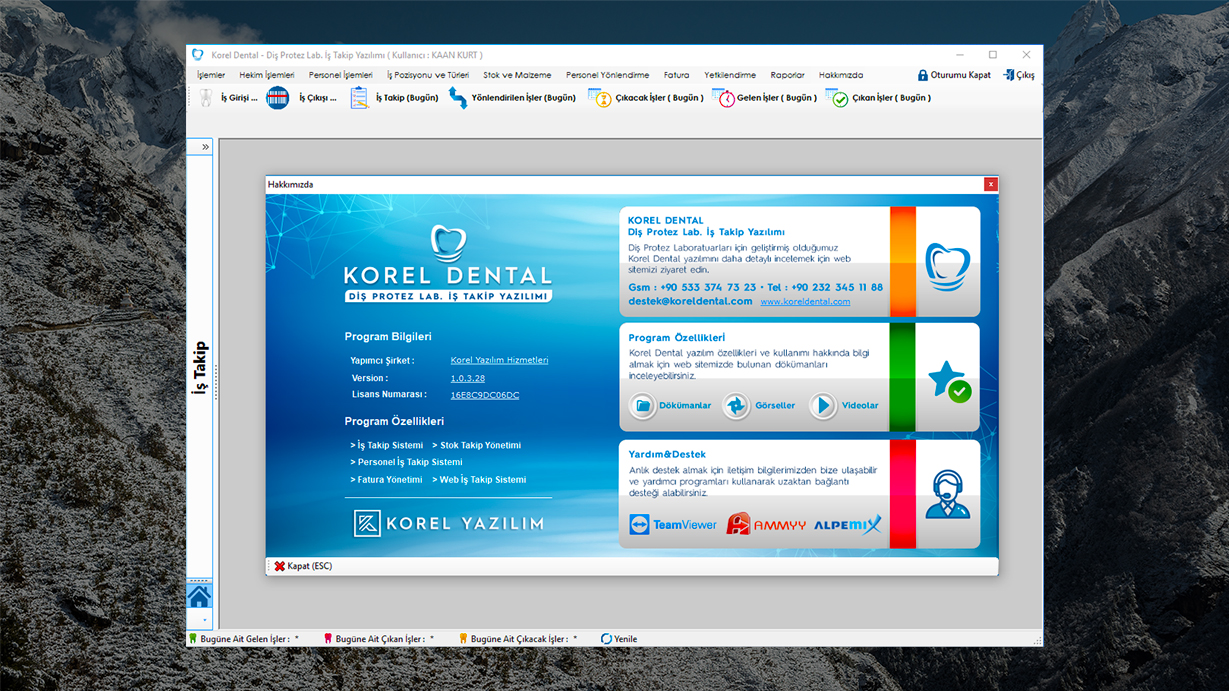Open İş Pozisyonu ve Türleri menu

[428, 75]
